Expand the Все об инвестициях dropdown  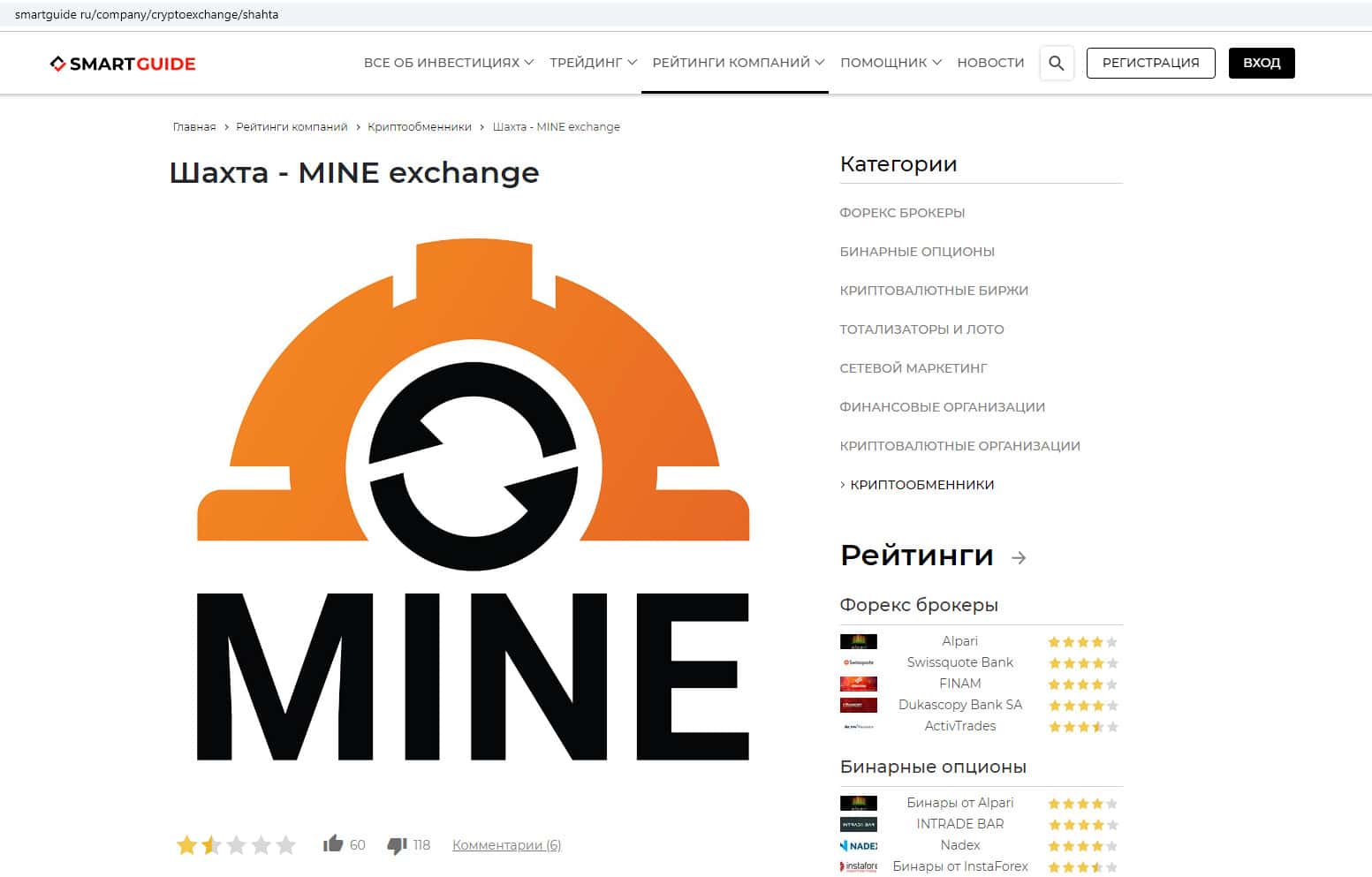coord(449,63)
